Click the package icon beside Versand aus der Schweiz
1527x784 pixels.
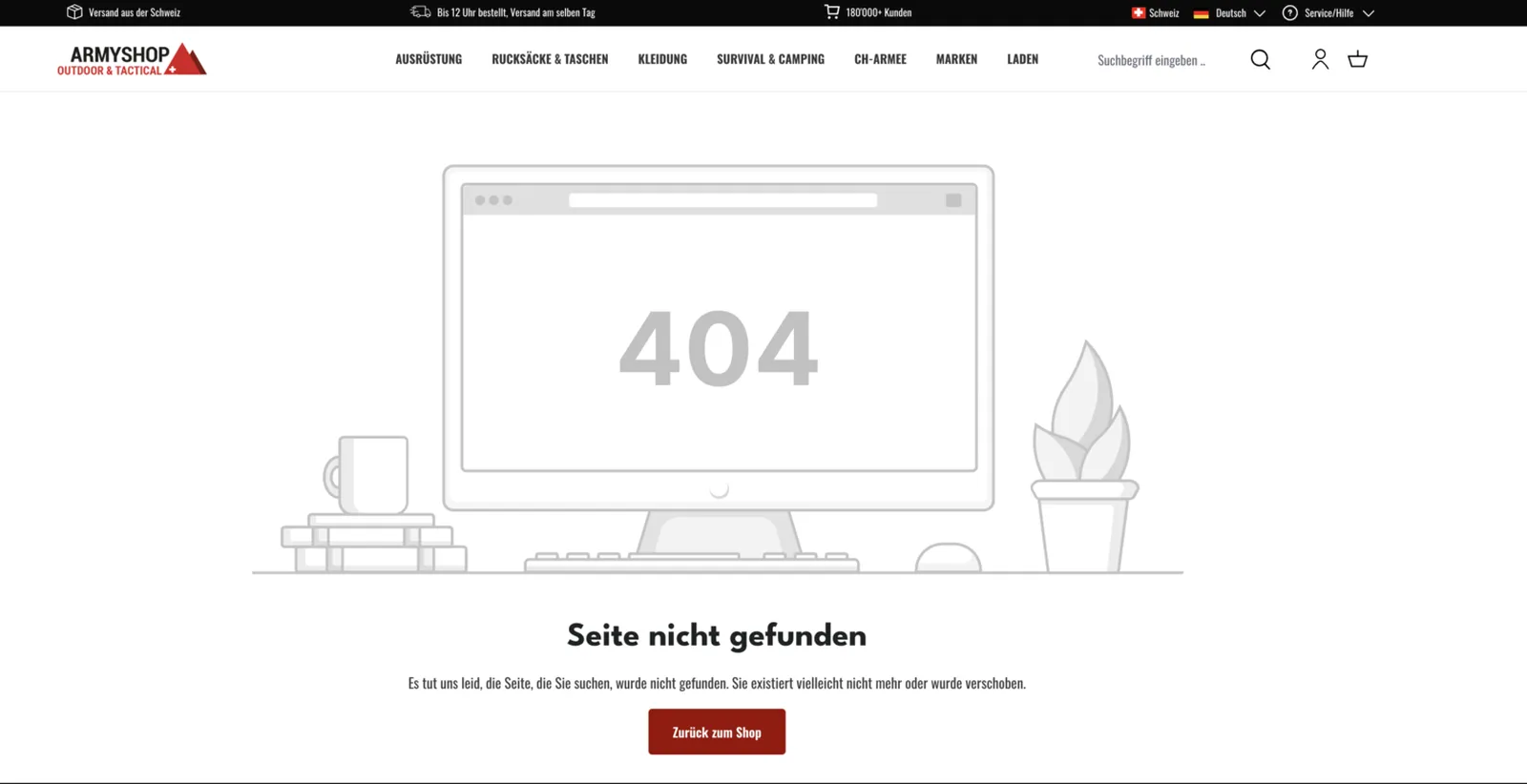(74, 12)
